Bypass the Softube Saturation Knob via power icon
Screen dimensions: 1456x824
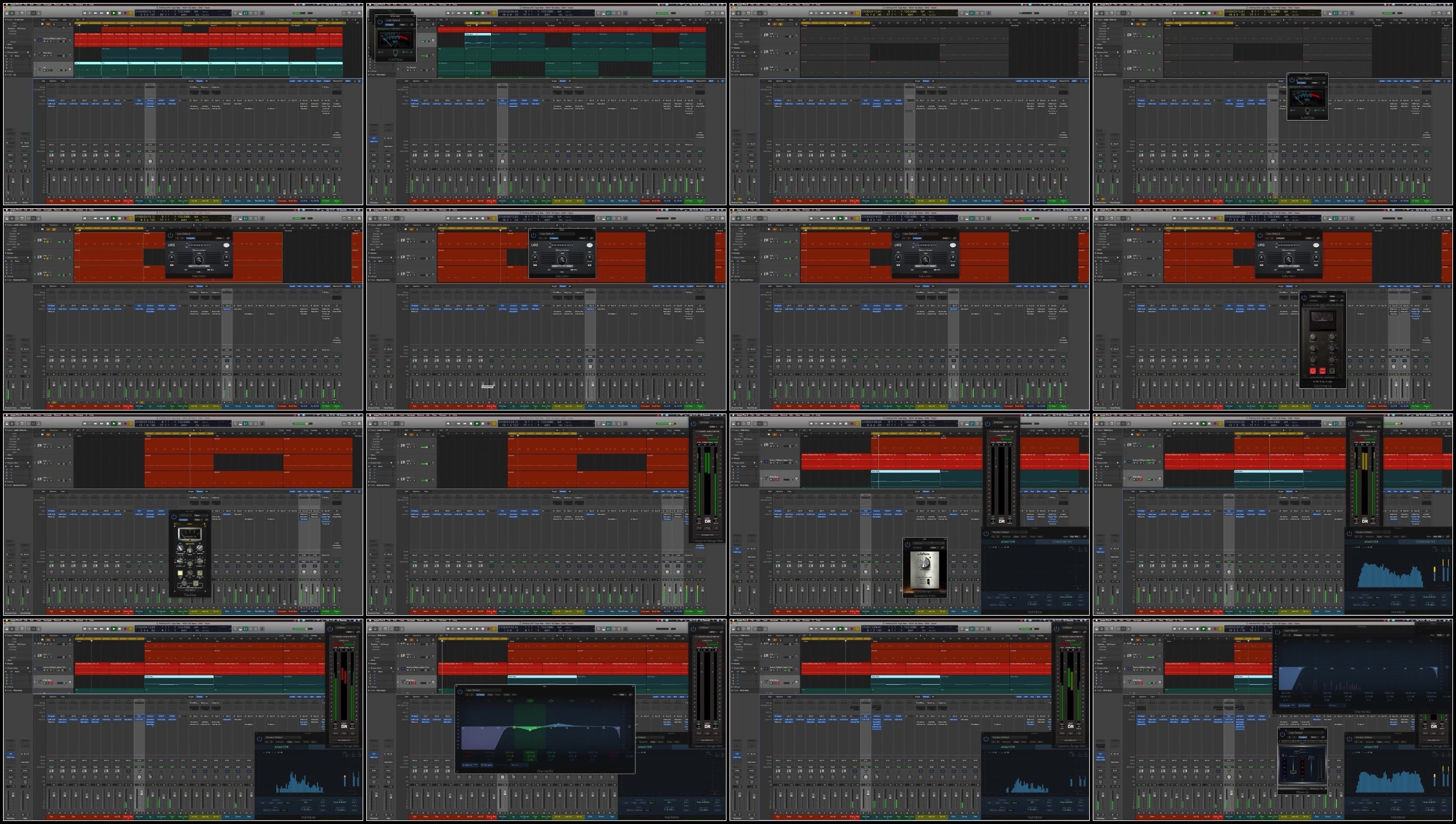pos(908,544)
